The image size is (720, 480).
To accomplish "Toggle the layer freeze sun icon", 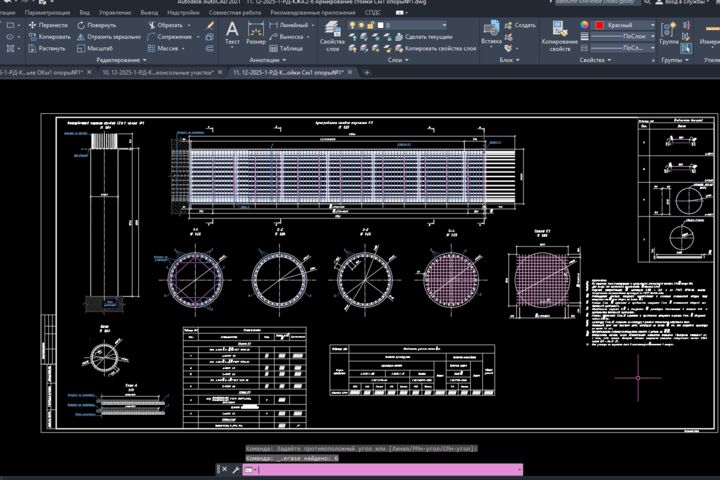I will 361,25.
